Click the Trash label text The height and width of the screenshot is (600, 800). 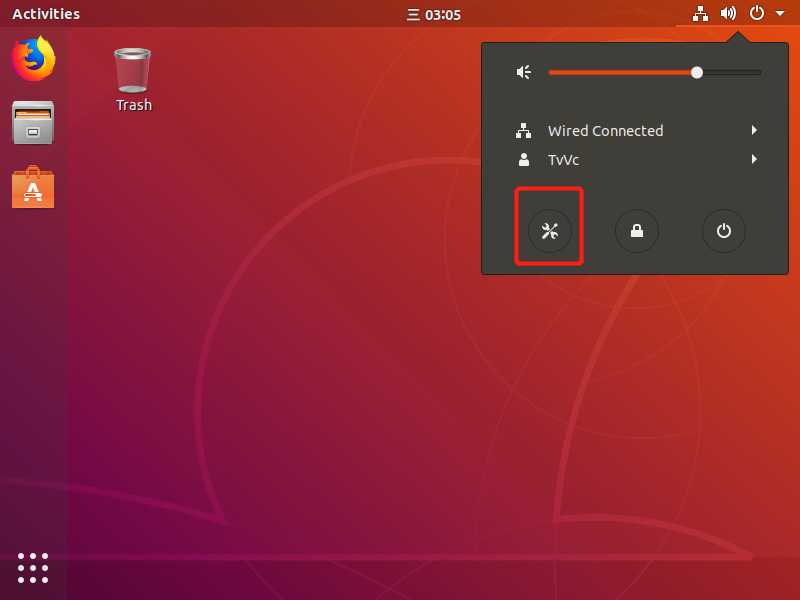click(134, 105)
